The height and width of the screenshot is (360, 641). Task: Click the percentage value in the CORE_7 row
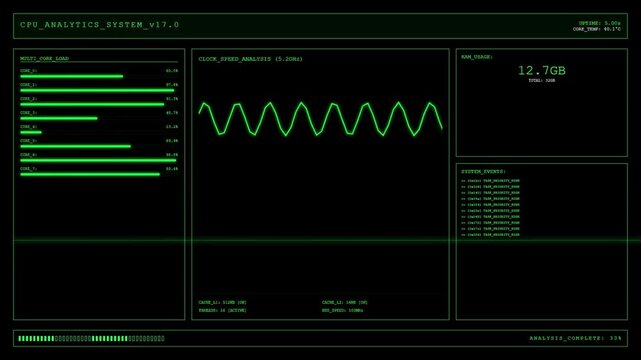[172, 169]
